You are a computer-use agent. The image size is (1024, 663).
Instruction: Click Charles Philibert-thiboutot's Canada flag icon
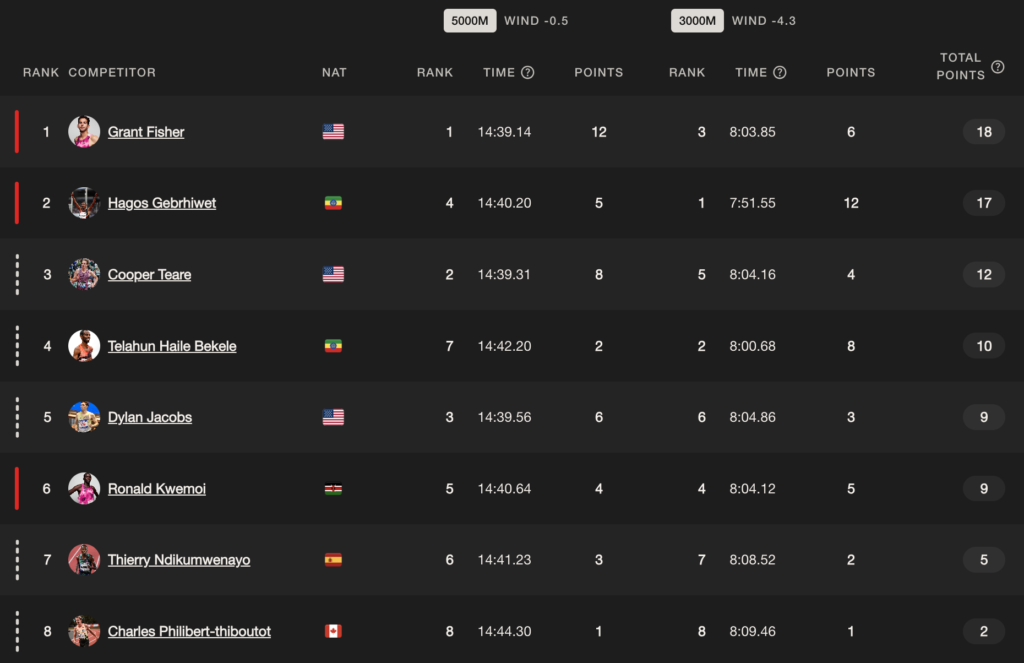click(x=333, y=631)
